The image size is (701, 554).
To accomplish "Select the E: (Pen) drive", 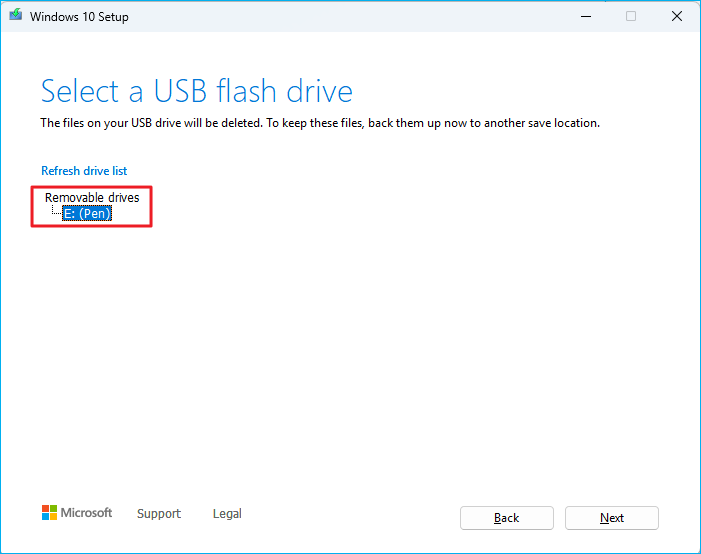I will pyautogui.click(x=87, y=214).
